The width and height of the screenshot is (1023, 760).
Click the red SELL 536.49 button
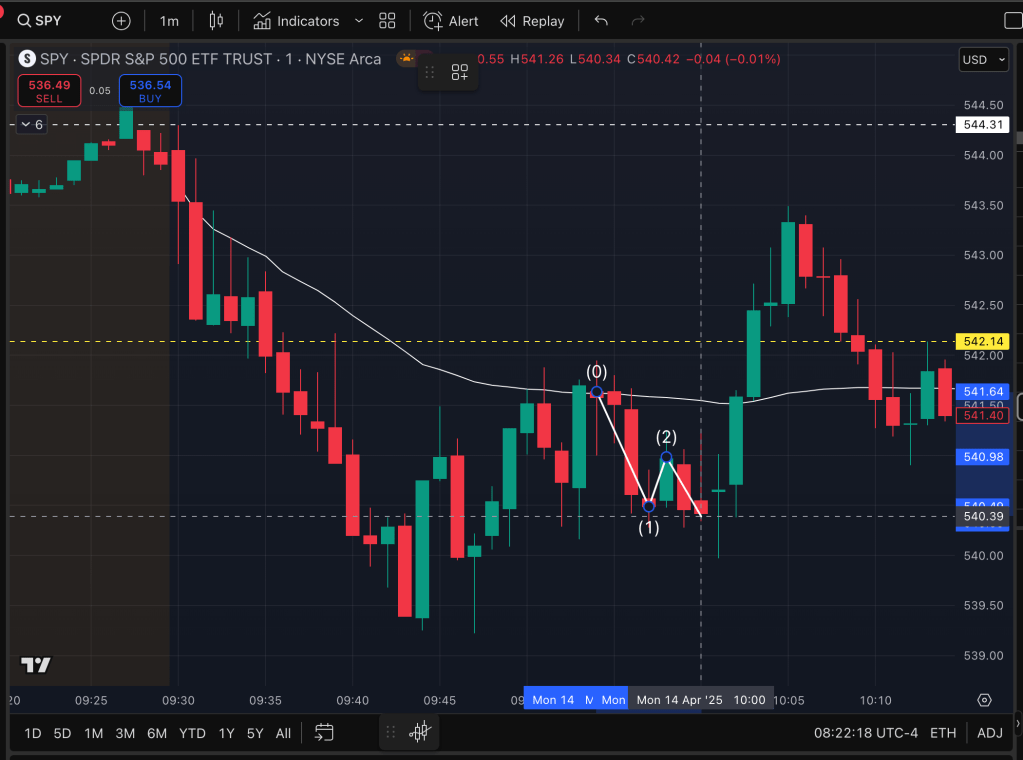[x=49, y=91]
